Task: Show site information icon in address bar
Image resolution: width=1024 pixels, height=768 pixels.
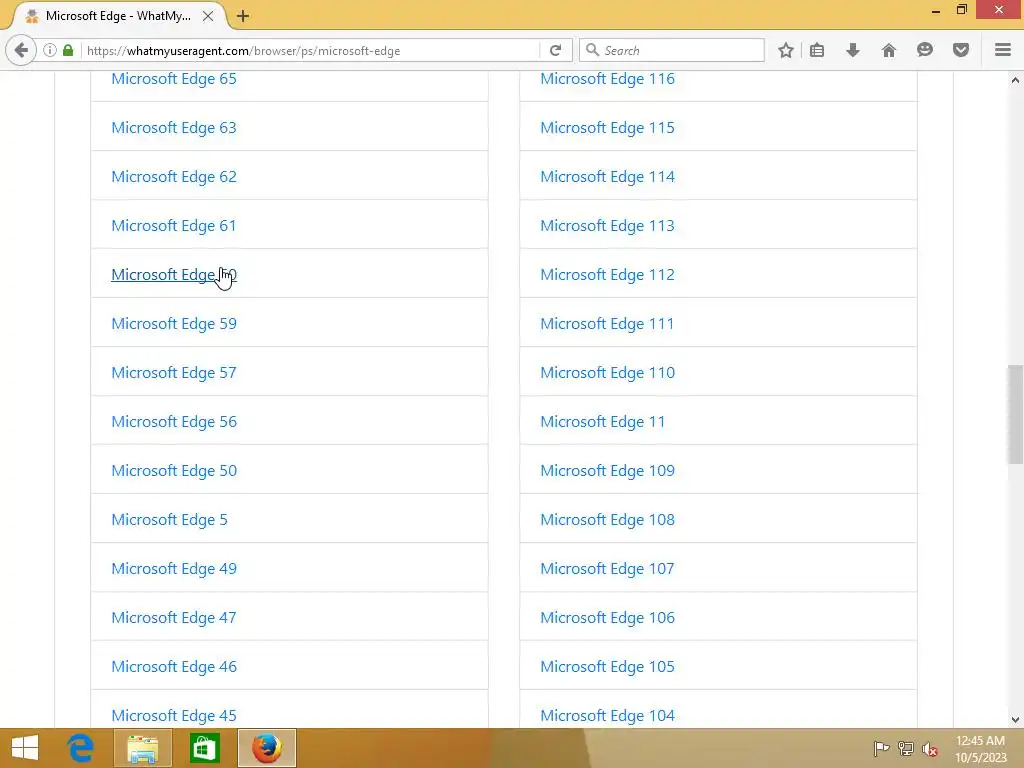Action: [50, 50]
